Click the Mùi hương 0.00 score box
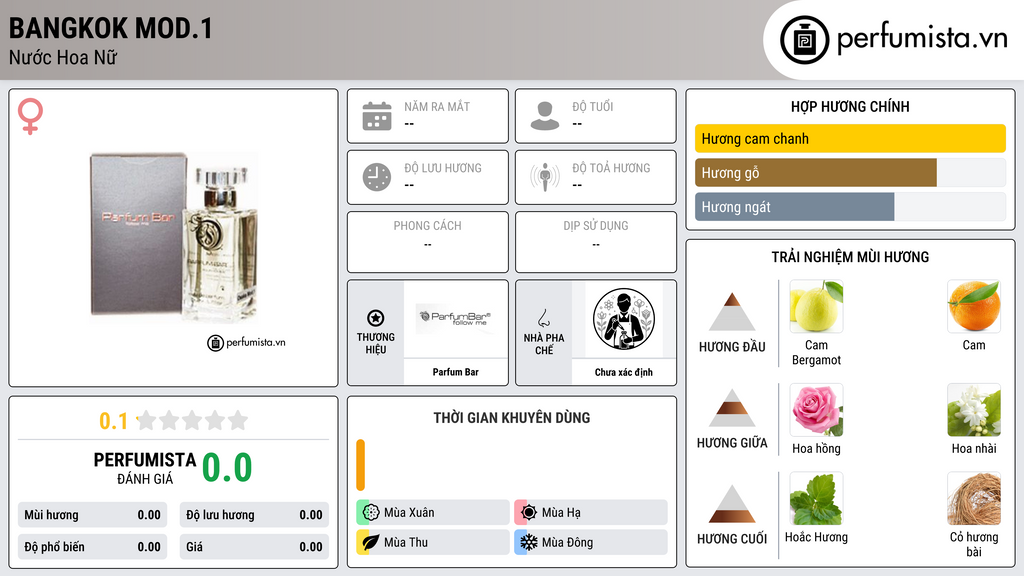Viewport: 1024px width, 576px height. click(x=93, y=515)
